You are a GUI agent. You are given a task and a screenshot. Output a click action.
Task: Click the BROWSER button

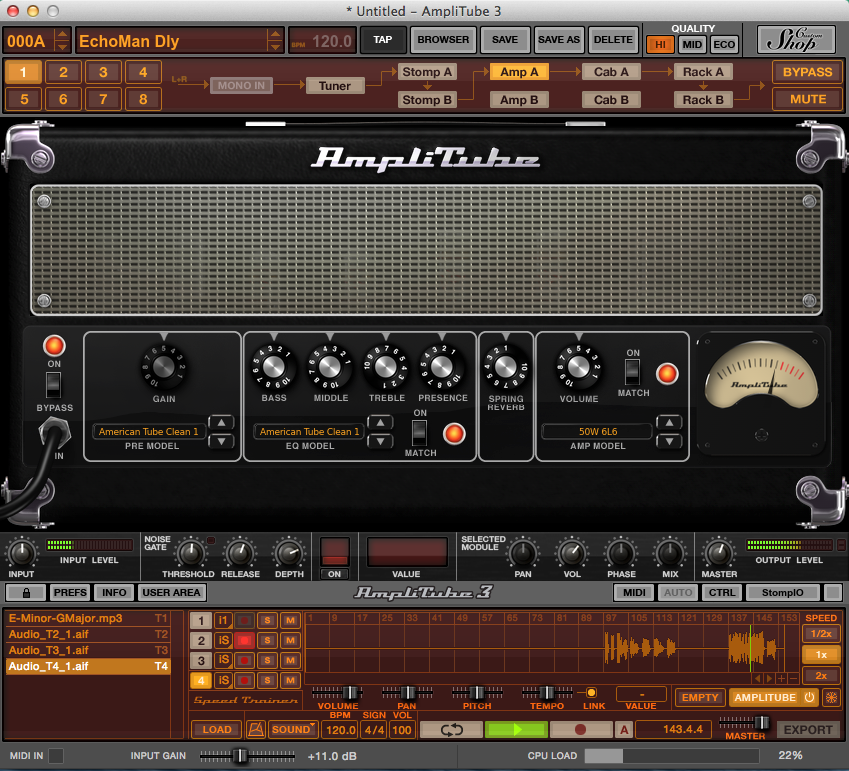click(443, 40)
